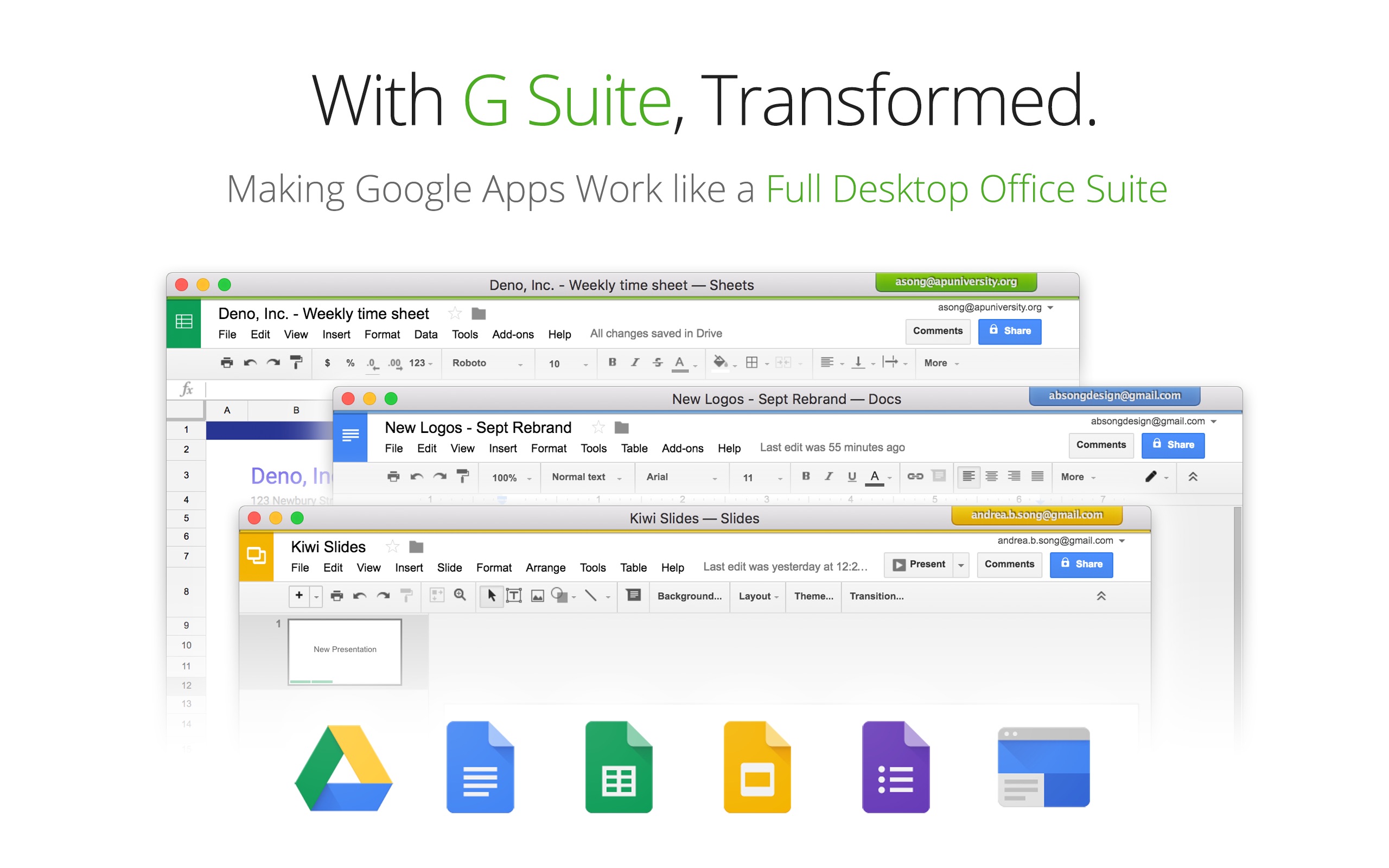Click the Present button in Slides
The height and width of the screenshot is (868, 1389).
pos(919,565)
